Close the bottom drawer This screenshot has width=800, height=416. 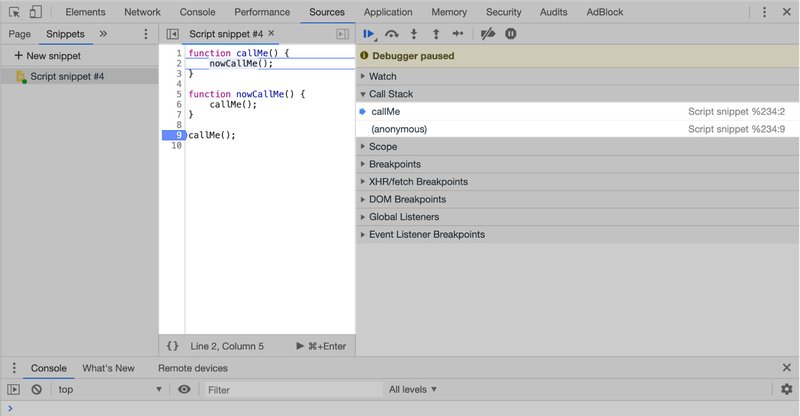click(x=787, y=368)
